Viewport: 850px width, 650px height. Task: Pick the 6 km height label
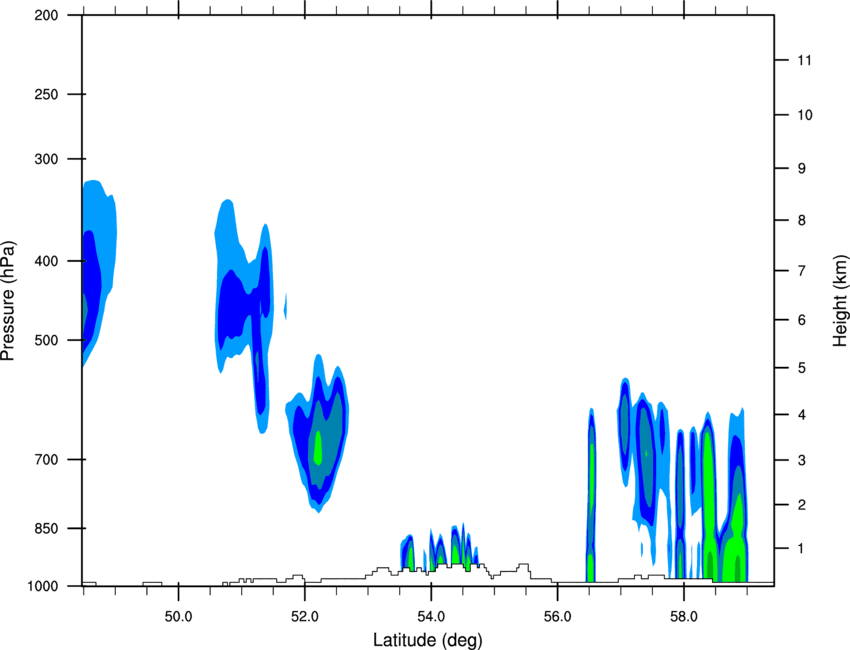tap(802, 320)
